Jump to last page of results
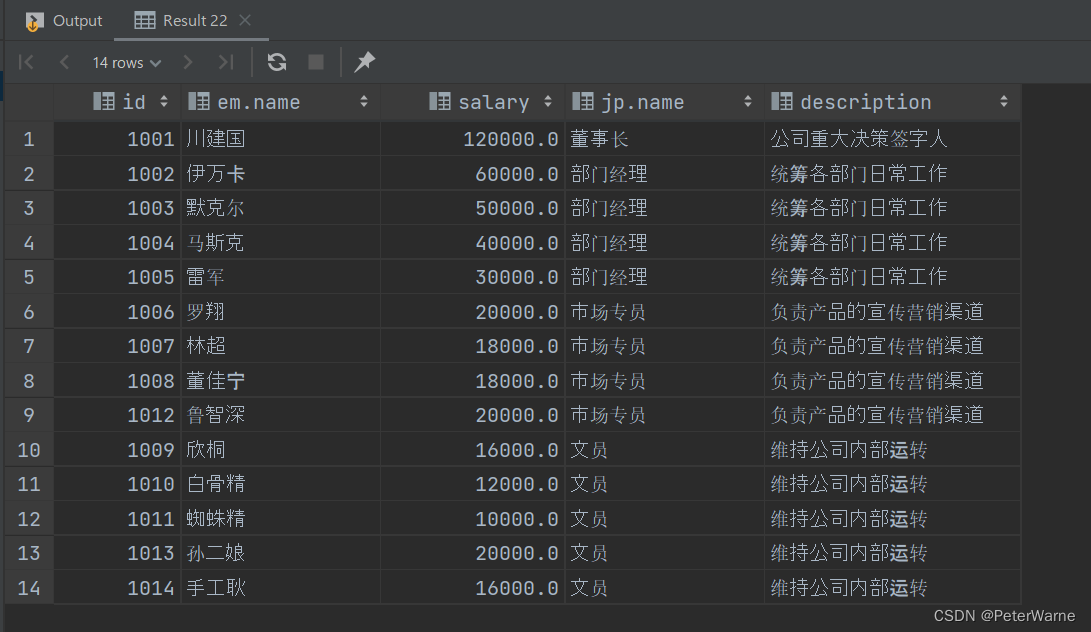Viewport: 1091px width, 632px height. 225,63
